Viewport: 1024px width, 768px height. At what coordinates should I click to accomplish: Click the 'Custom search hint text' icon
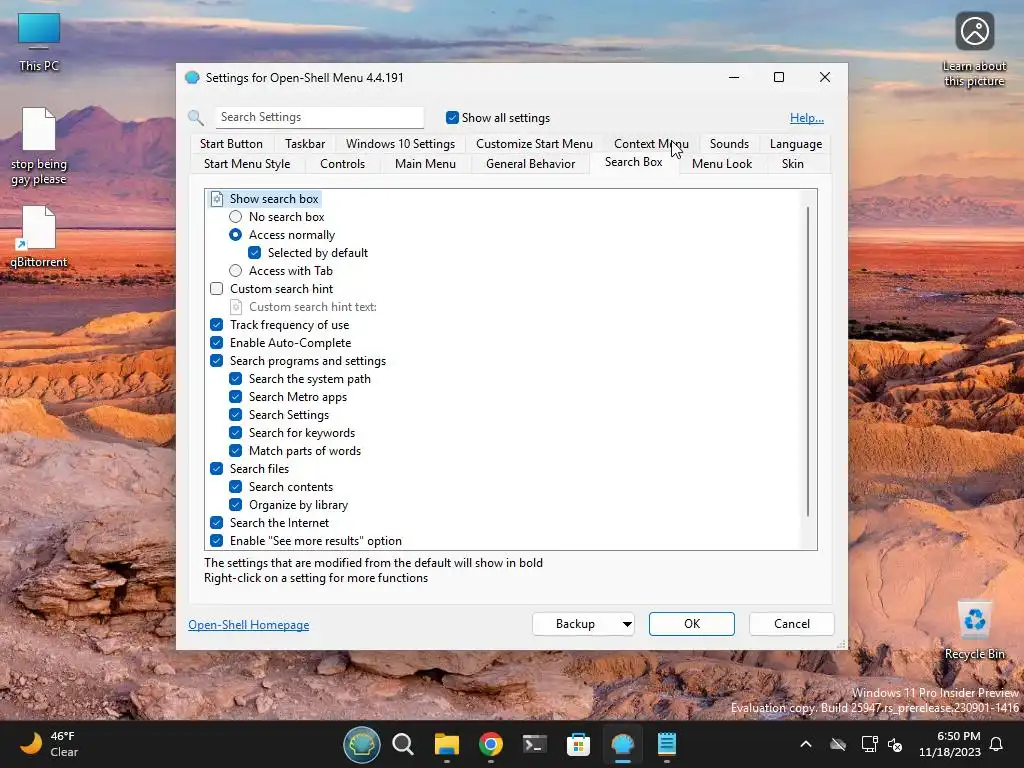pos(236,307)
